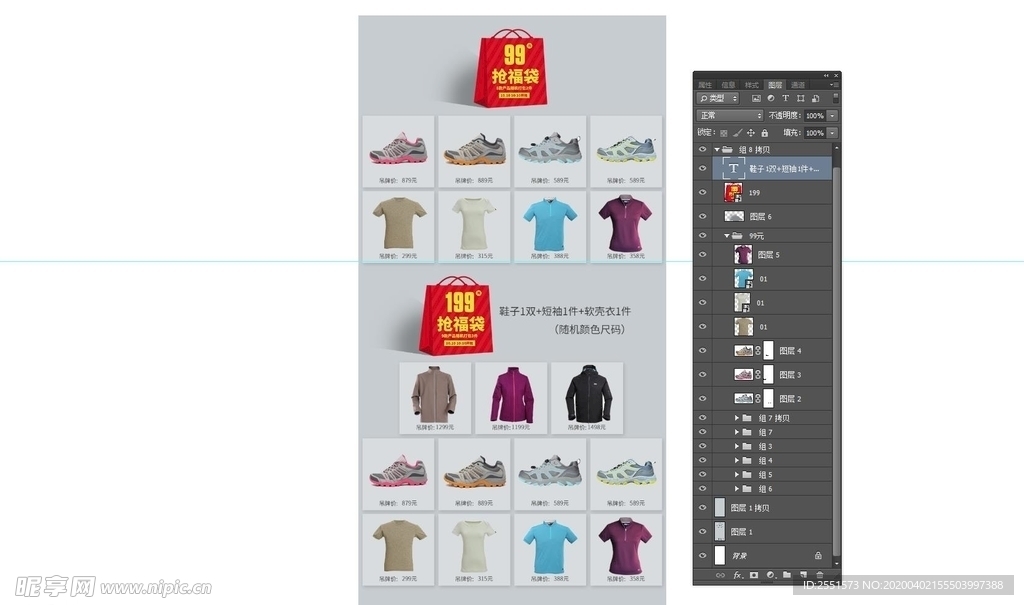Open the 不透明度 opacity slider arrow

832,116
